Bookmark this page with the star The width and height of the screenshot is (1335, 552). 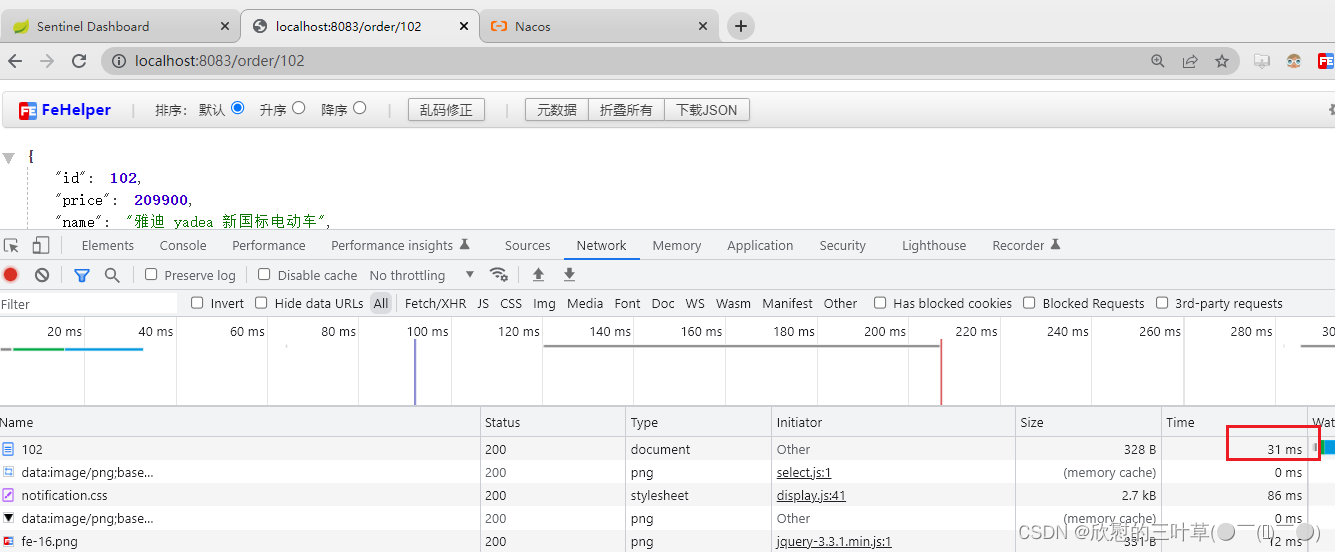tap(1222, 61)
